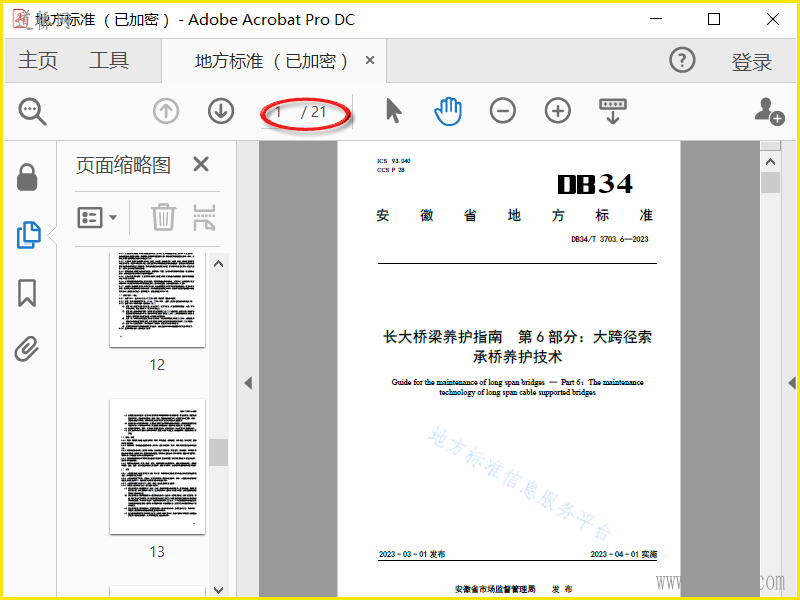This screenshot has width=800, height=600.
Task: Click the document vertical scrollbar thumb
Action: tap(770, 183)
